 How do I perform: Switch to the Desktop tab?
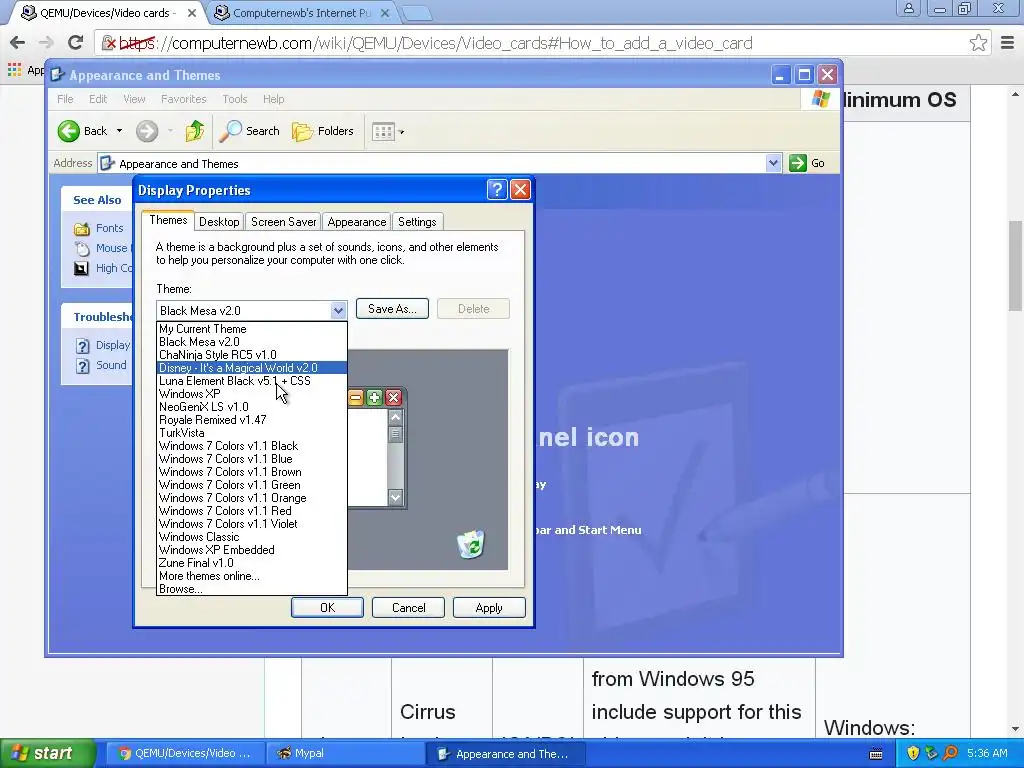(219, 222)
